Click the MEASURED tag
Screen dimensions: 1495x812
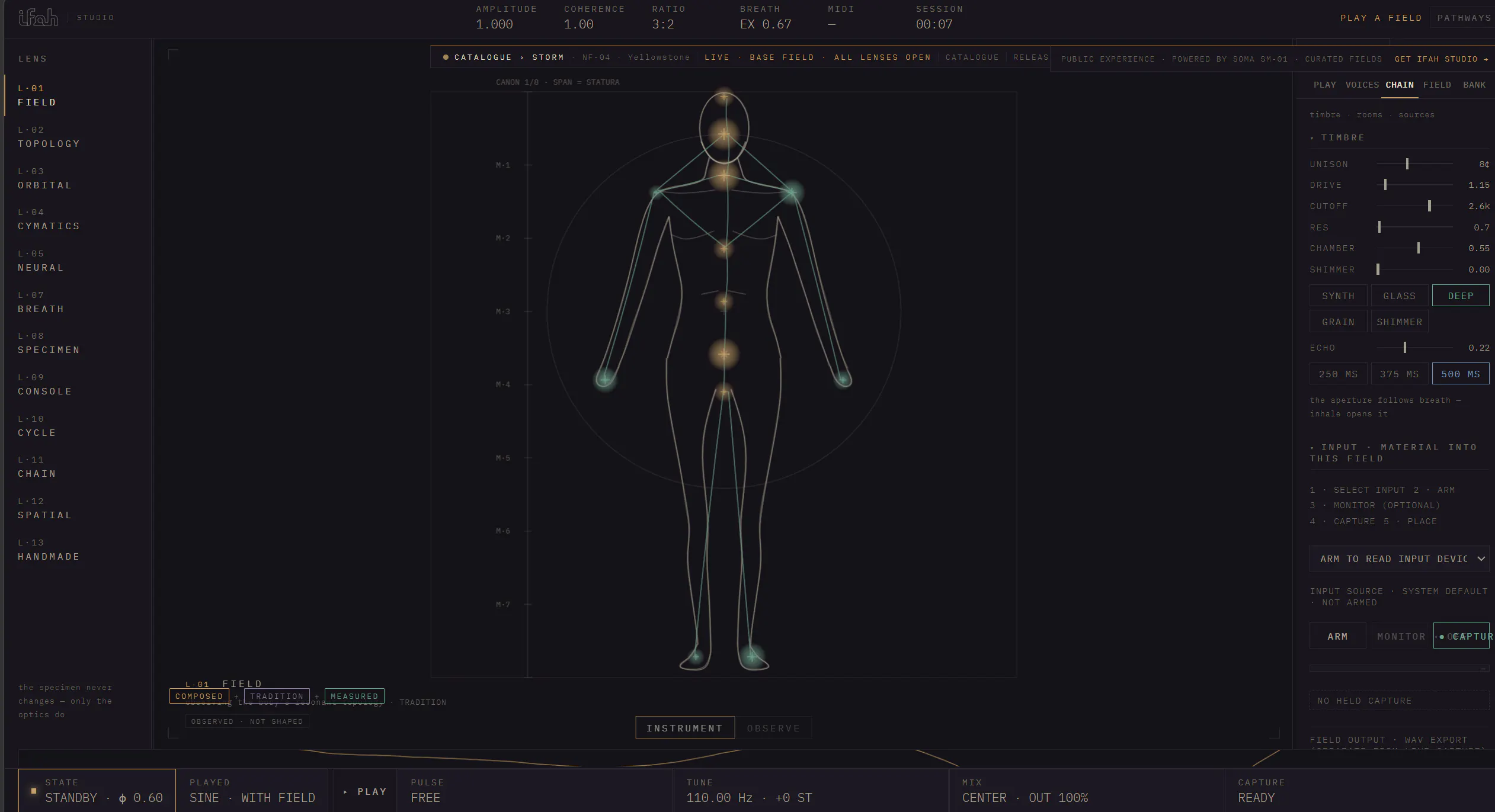(x=354, y=696)
